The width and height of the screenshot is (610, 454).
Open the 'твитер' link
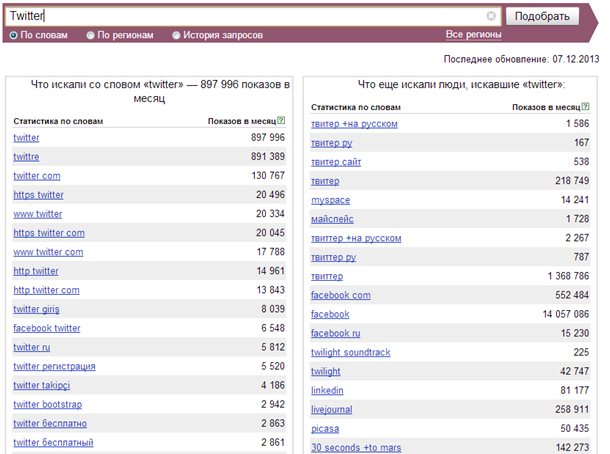tap(325, 181)
